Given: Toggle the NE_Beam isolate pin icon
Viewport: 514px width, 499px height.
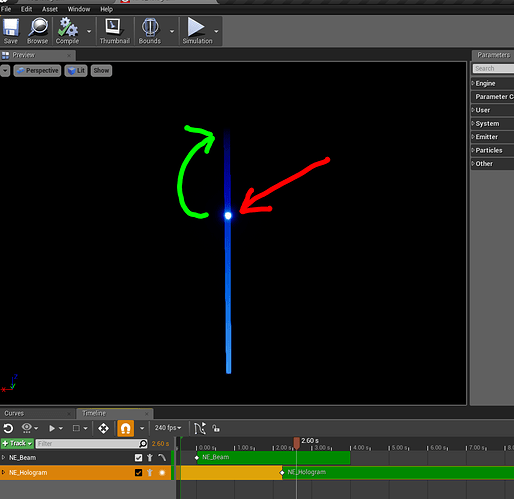Looking at the screenshot, I should pos(150,458).
